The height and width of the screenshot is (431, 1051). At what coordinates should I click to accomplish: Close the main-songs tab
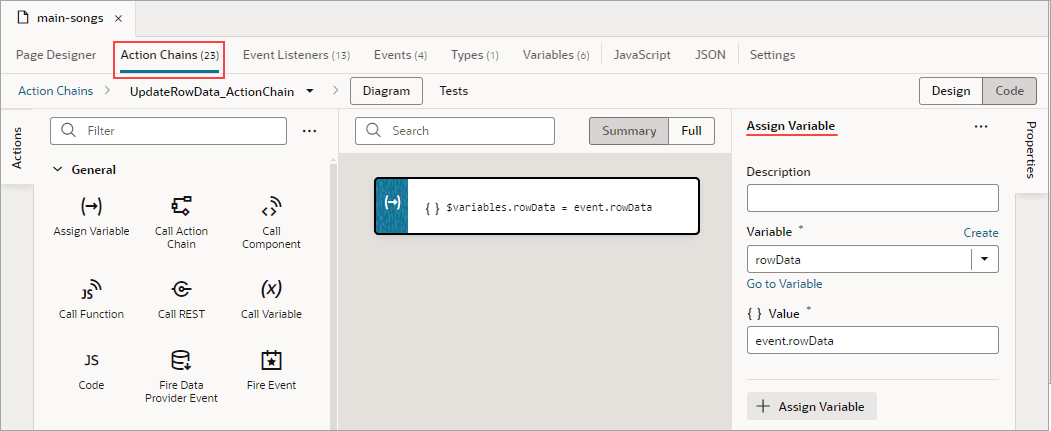pos(118,19)
